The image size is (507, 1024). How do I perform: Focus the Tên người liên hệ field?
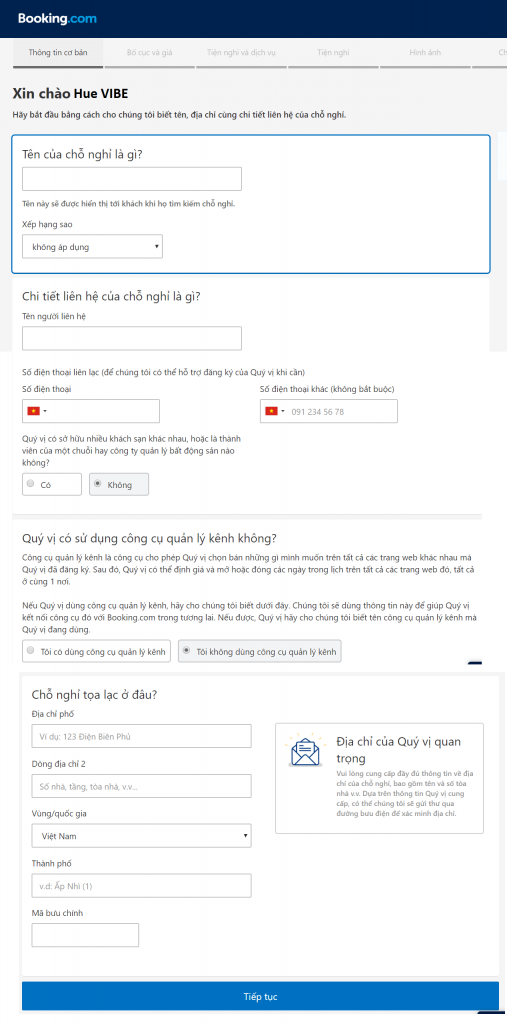tap(132, 338)
